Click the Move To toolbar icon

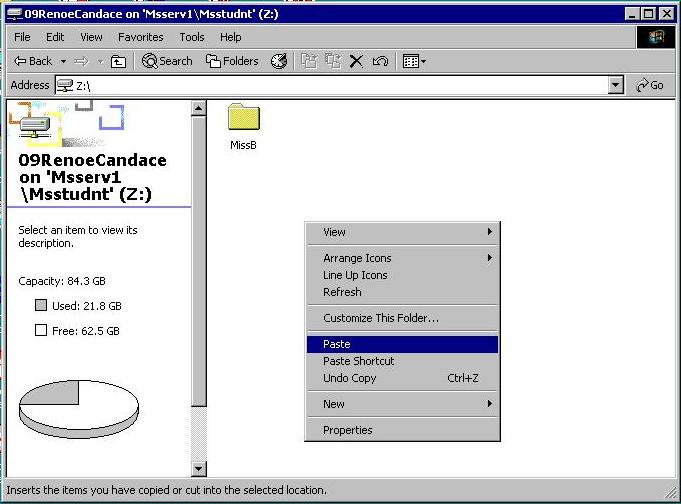(309, 61)
